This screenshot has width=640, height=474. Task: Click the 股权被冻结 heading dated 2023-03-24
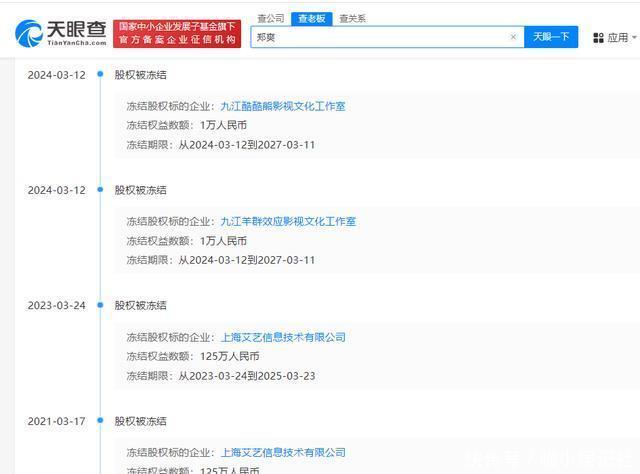[x=140, y=305]
